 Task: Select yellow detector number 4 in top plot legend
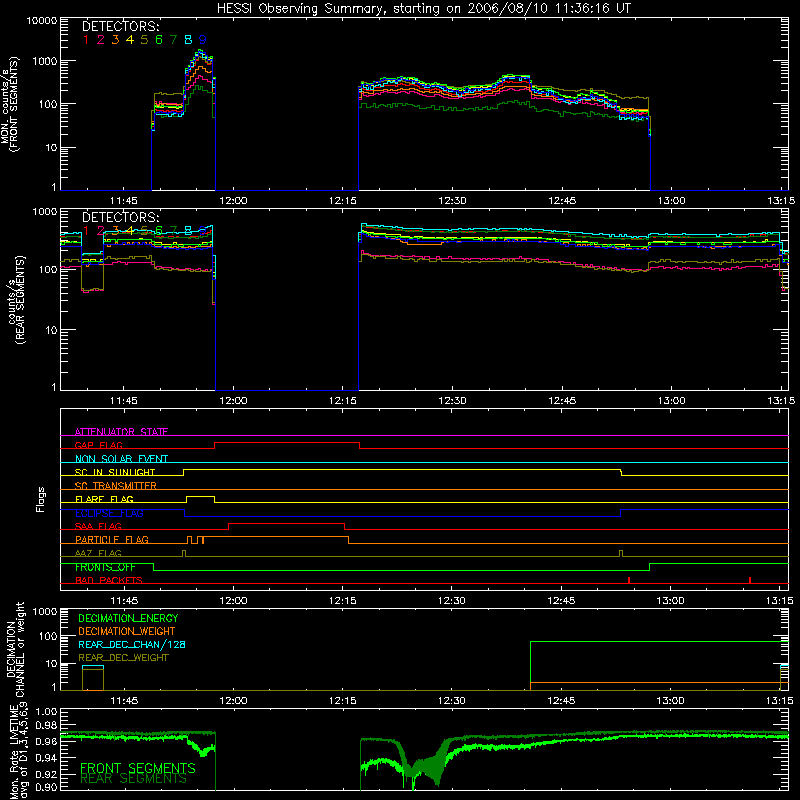pyautogui.click(x=130, y=39)
